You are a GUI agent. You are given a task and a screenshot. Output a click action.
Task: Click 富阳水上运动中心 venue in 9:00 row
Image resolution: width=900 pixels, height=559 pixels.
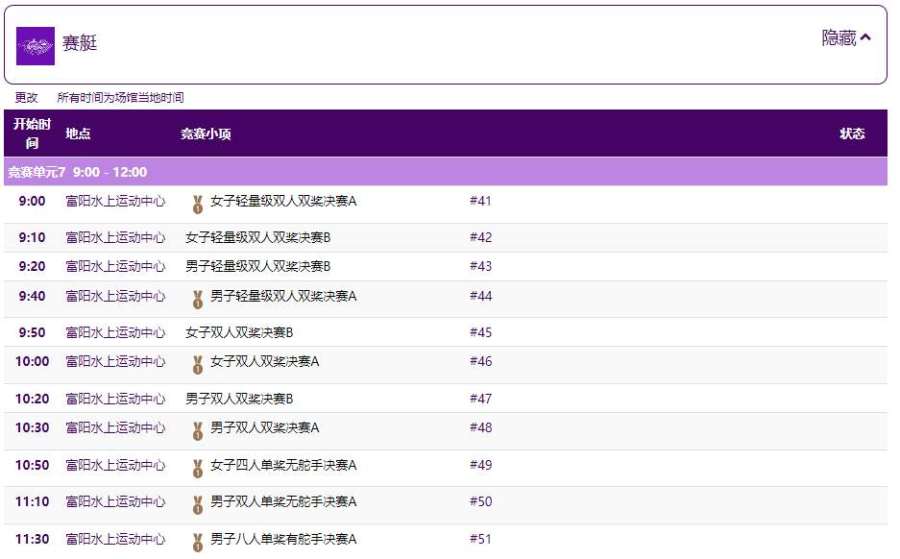[x=115, y=201]
